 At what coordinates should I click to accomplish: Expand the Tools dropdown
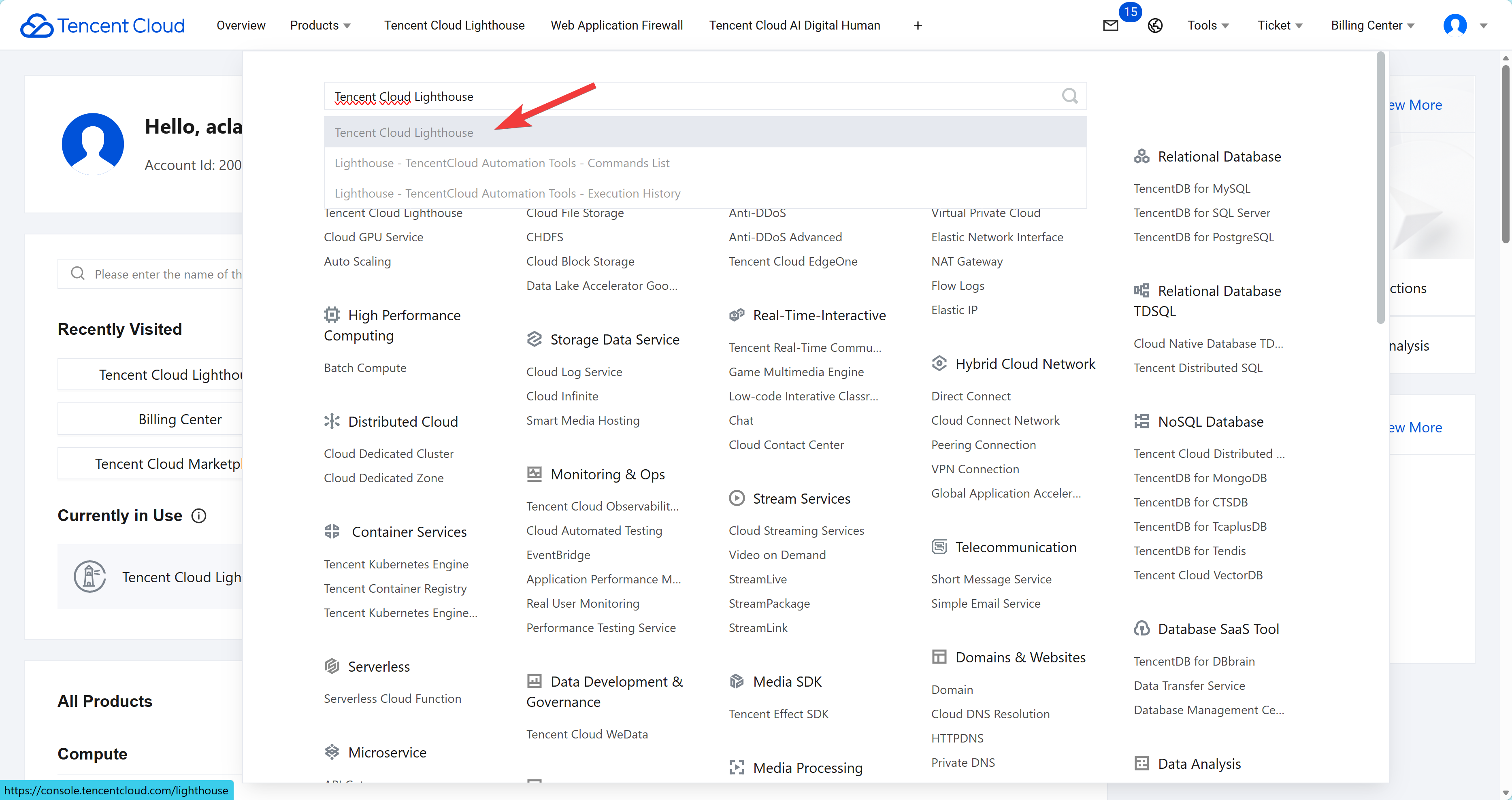point(1208,25)
